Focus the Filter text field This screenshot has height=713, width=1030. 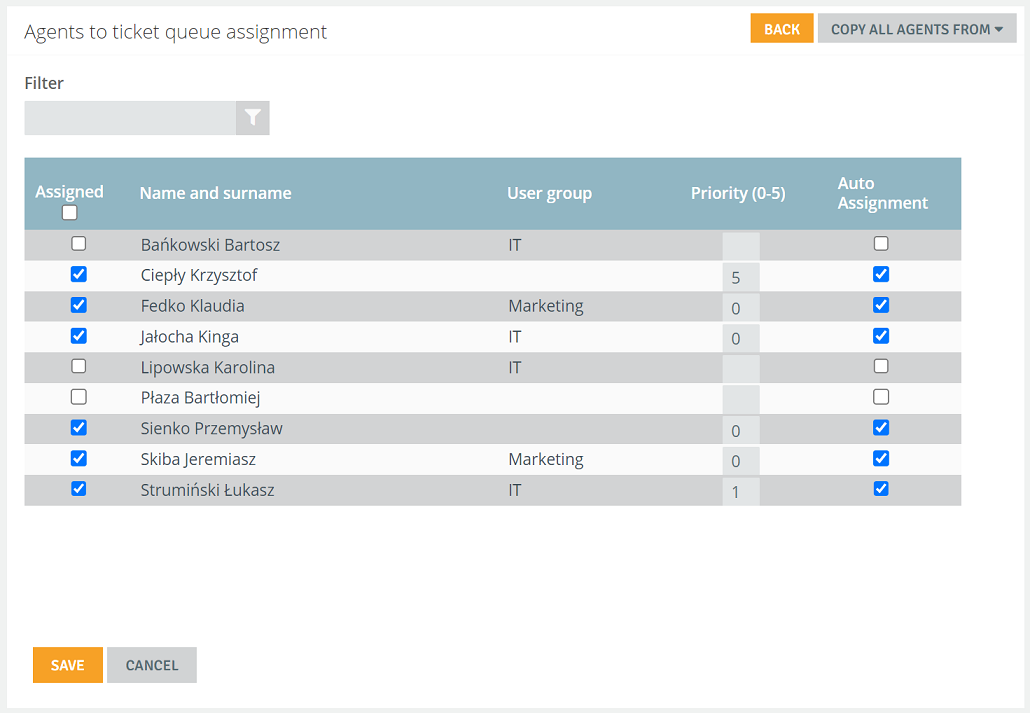click(x=130, y=118)
